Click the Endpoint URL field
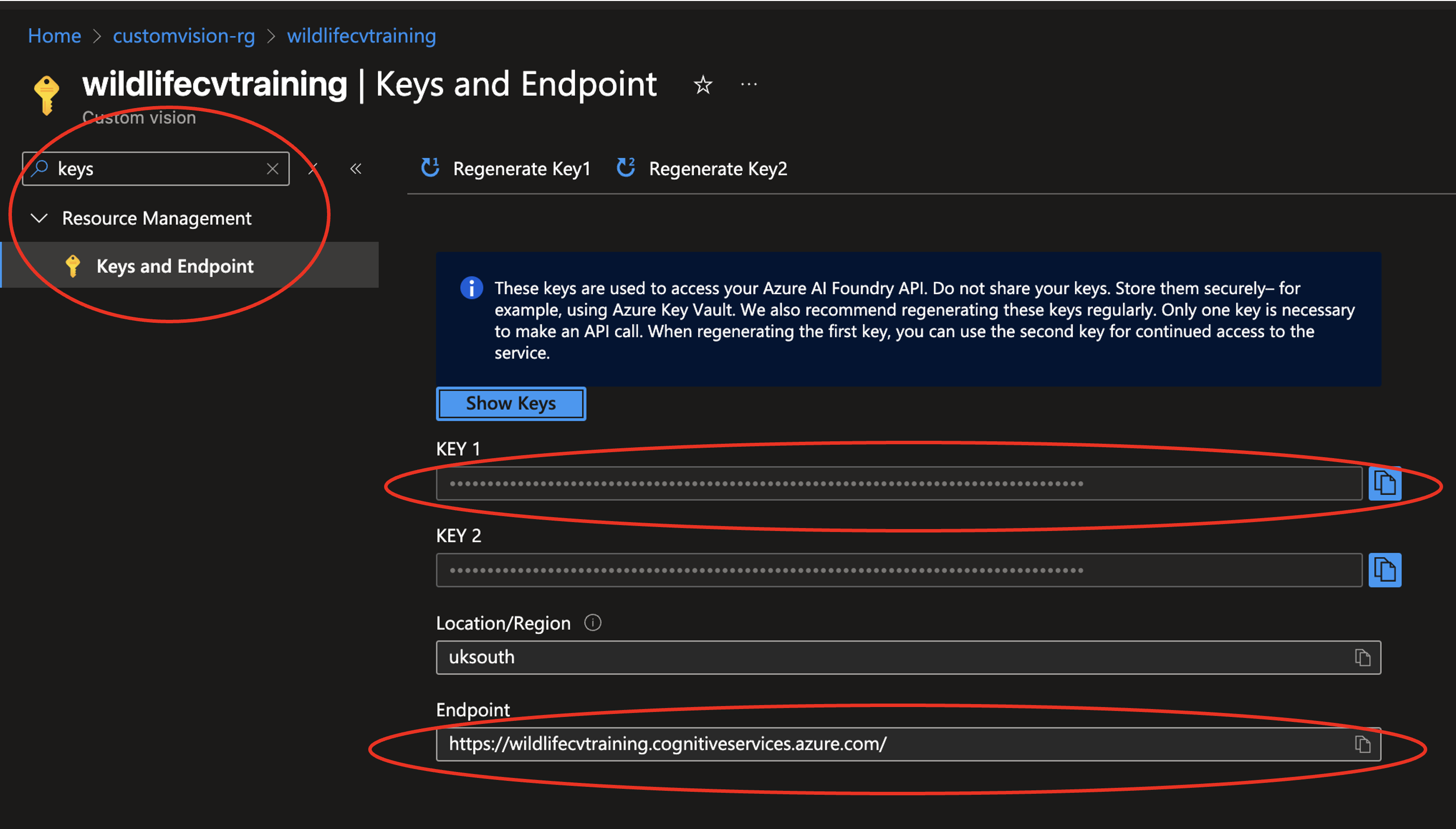 coord(908,744)
